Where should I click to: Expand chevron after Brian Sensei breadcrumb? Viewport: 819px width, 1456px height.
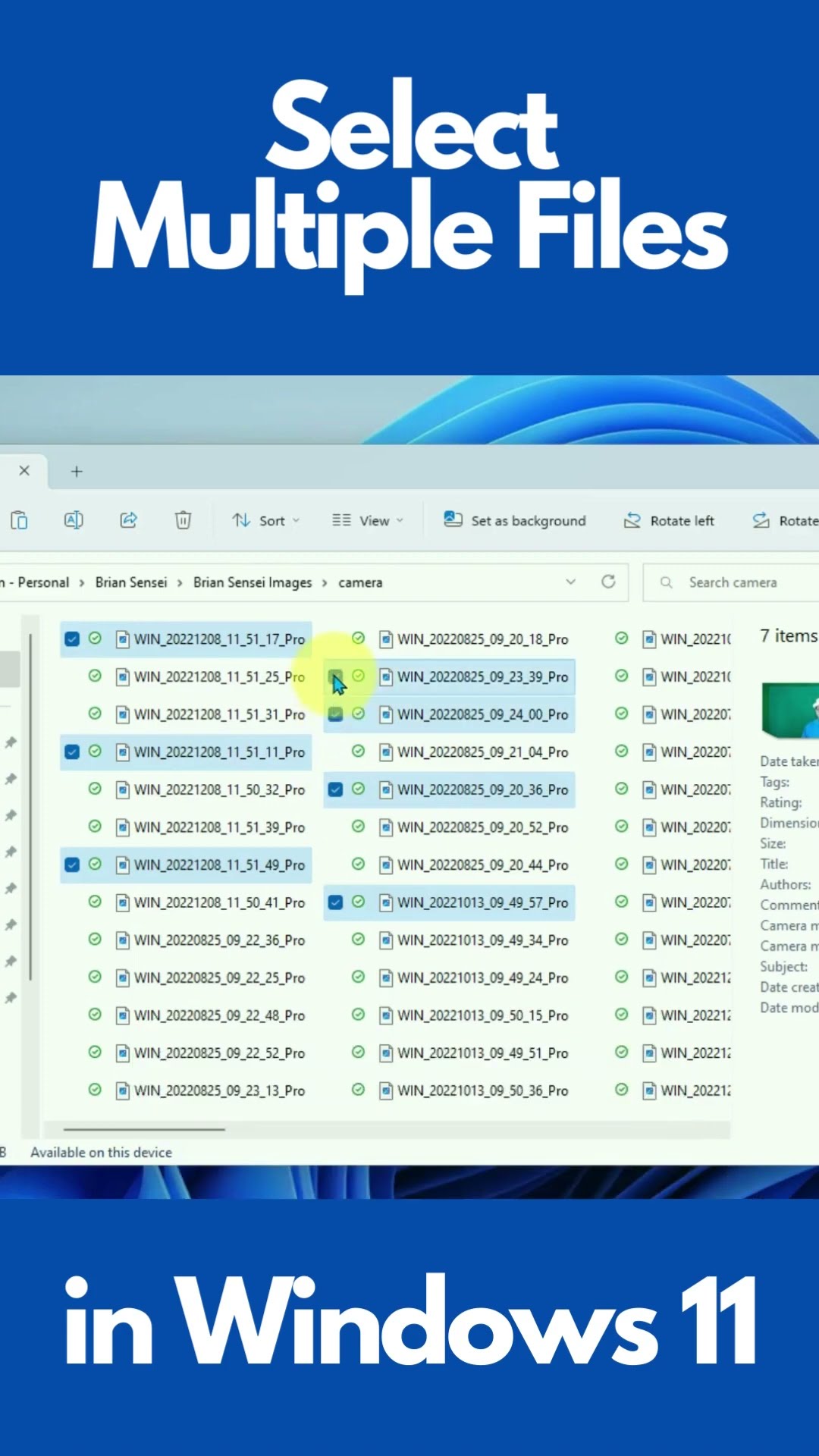click(x=180, y=583)
